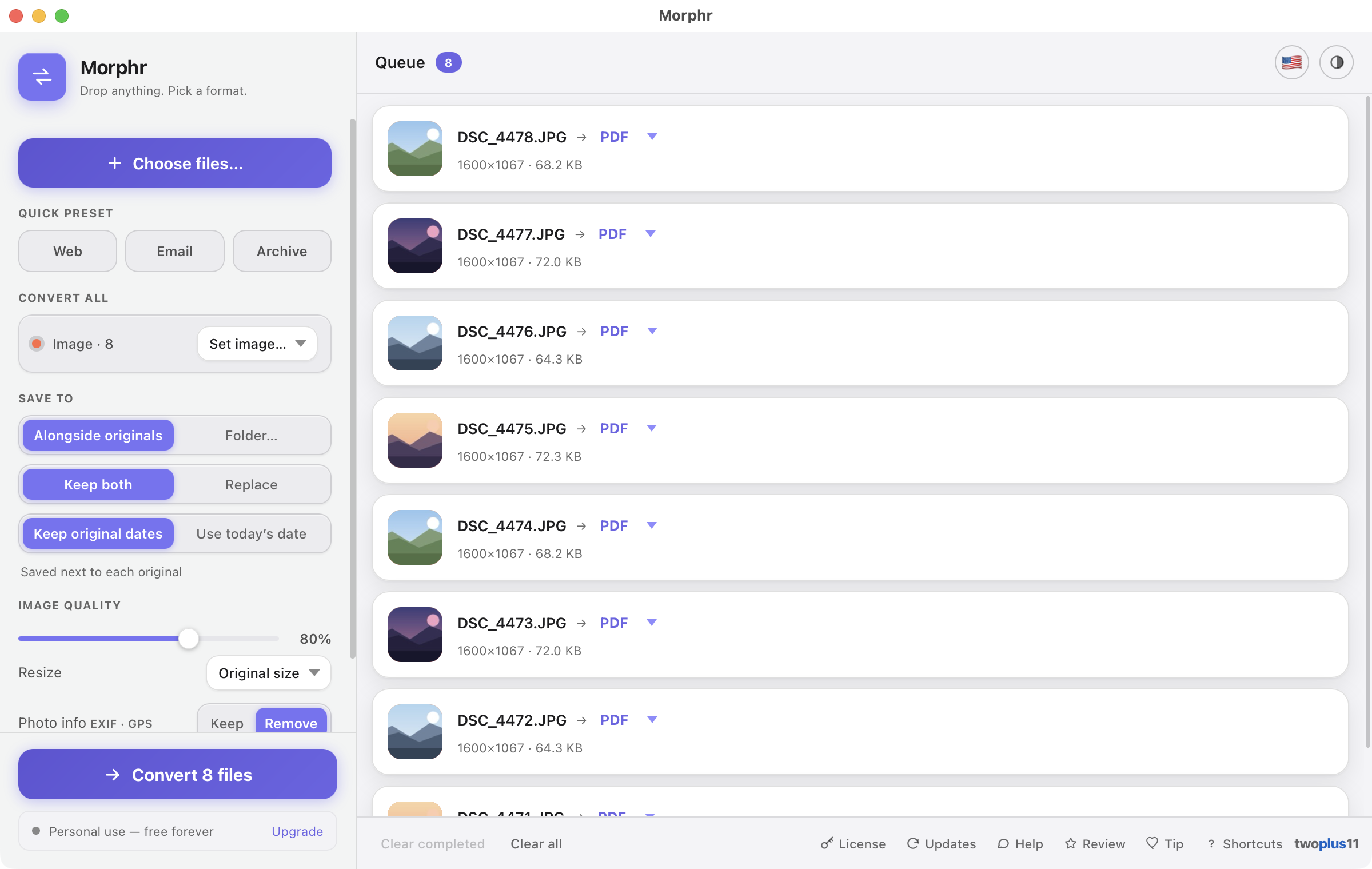Click PDF target format of DSC_4476.JPG
1372x869 pixels.
(x=614, y=331)
